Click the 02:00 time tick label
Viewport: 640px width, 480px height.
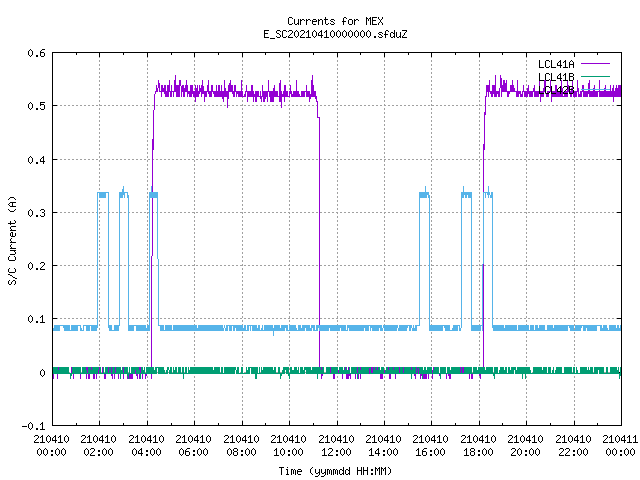pos(99,452)
